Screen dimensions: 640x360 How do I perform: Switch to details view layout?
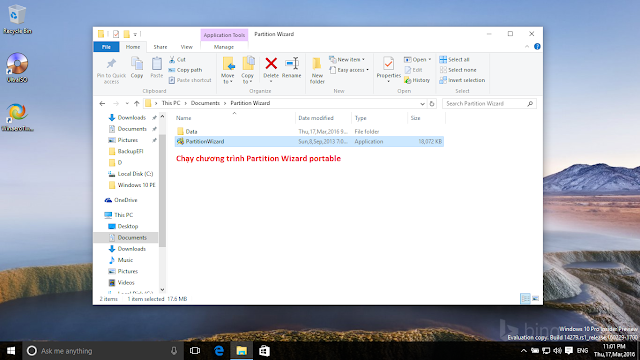point(525,299)
